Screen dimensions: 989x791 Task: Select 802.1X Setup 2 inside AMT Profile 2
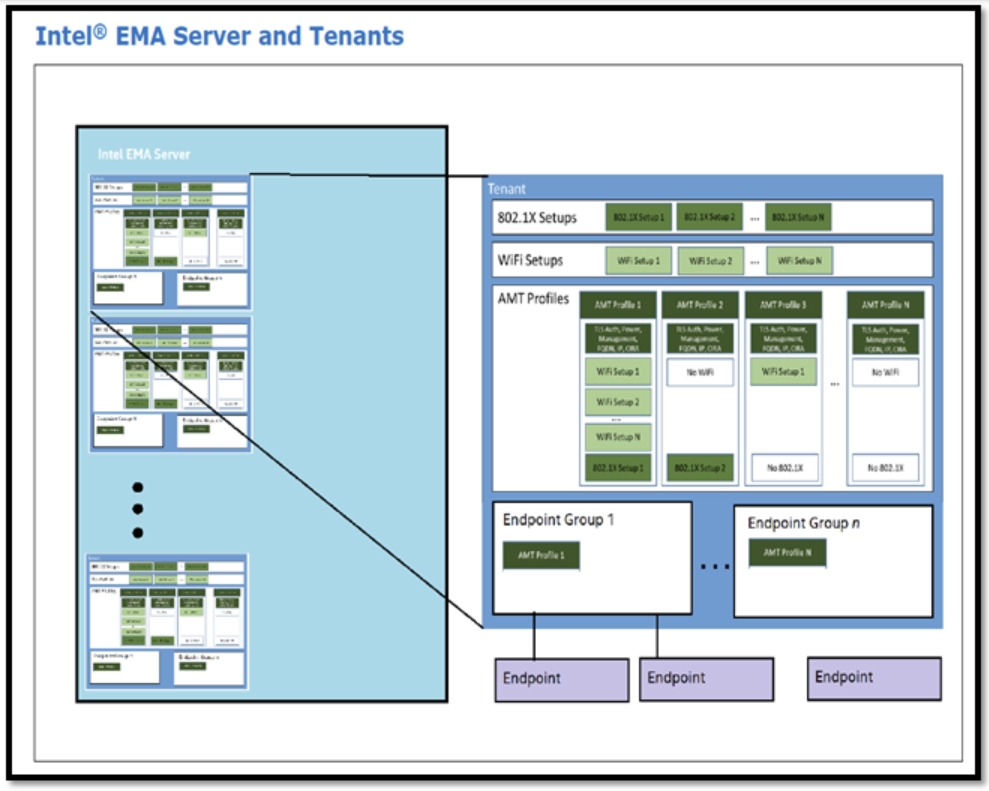(700, 468)
